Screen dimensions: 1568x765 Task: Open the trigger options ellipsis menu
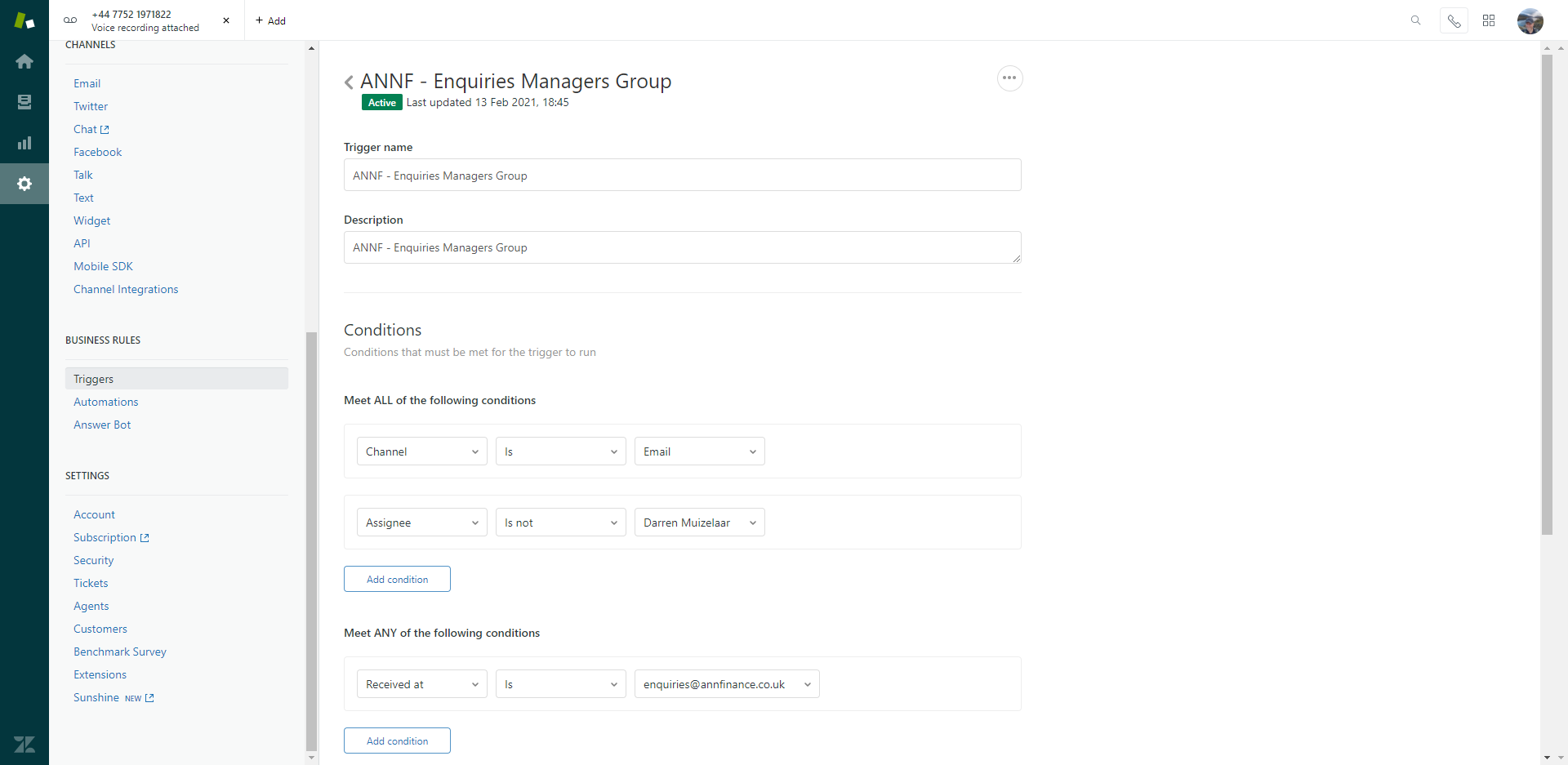pos(1009,78)
